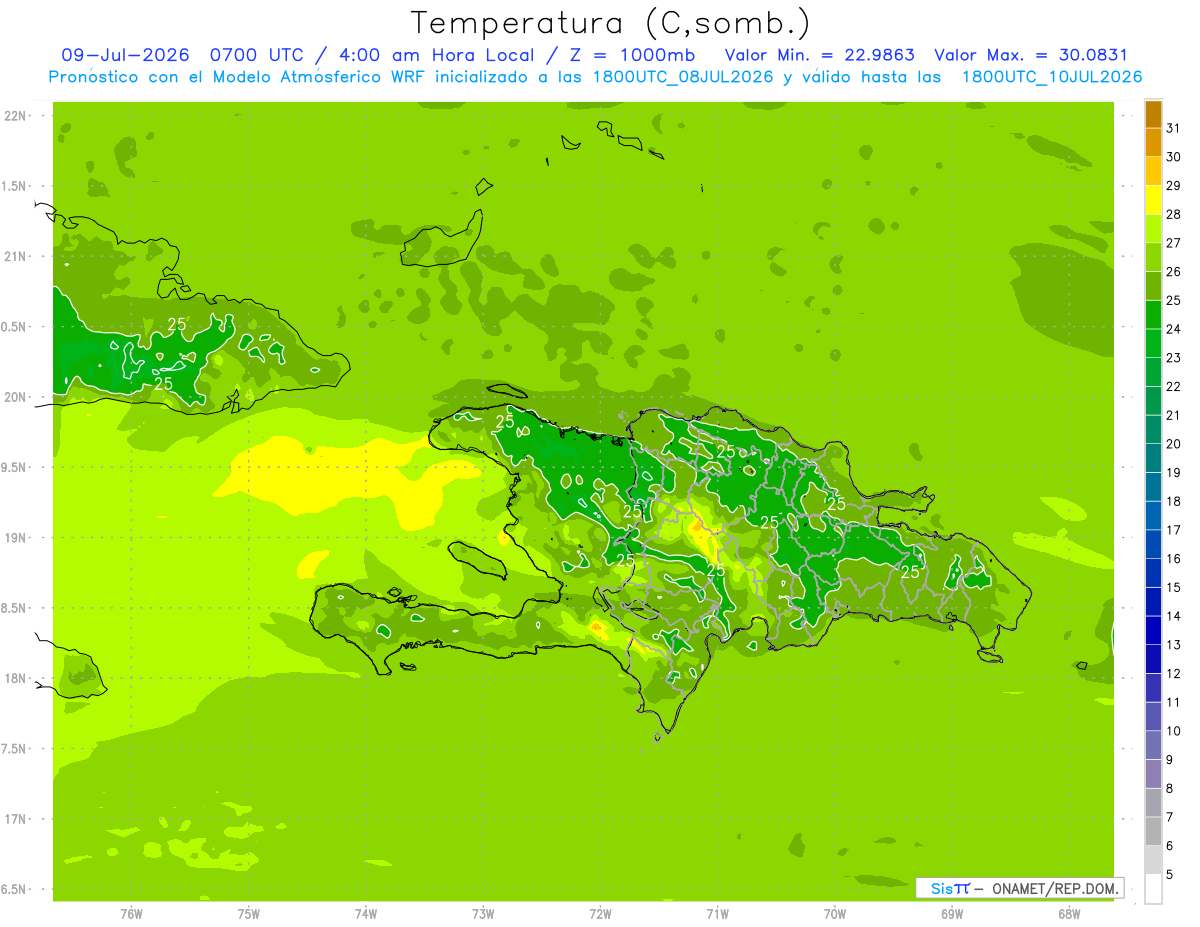
Task: Select the yellow swatch at level 28
Action: click(1153, 200)
